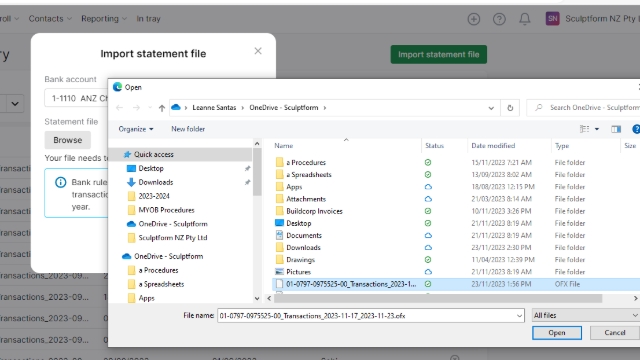Click the OneDrive cloud icon in address bar
The image size is (640, 360).
pyautogui.click(x=176, y=107)
